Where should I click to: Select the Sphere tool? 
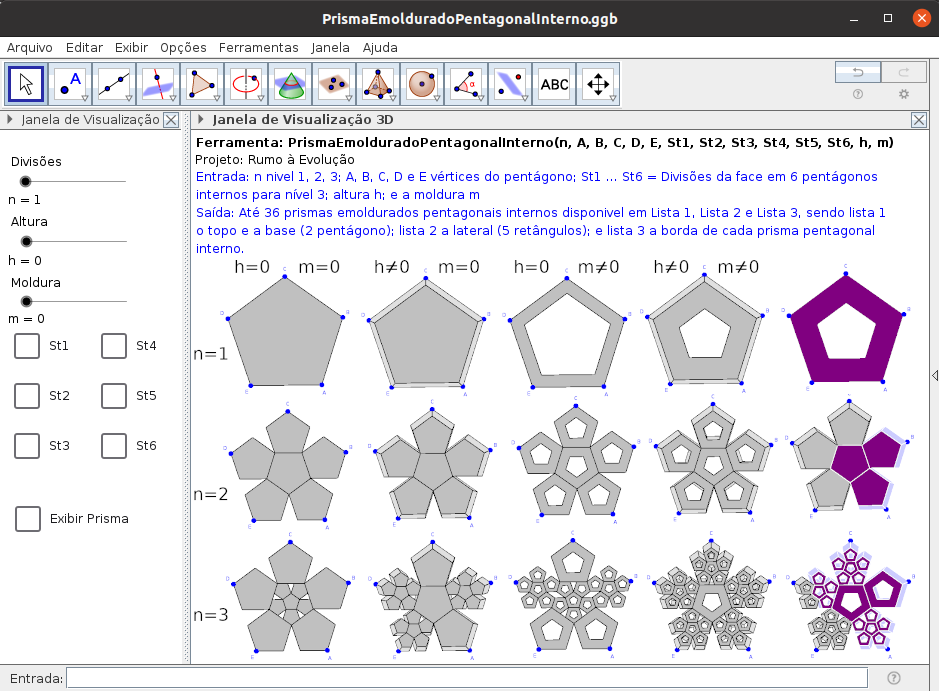422,84
